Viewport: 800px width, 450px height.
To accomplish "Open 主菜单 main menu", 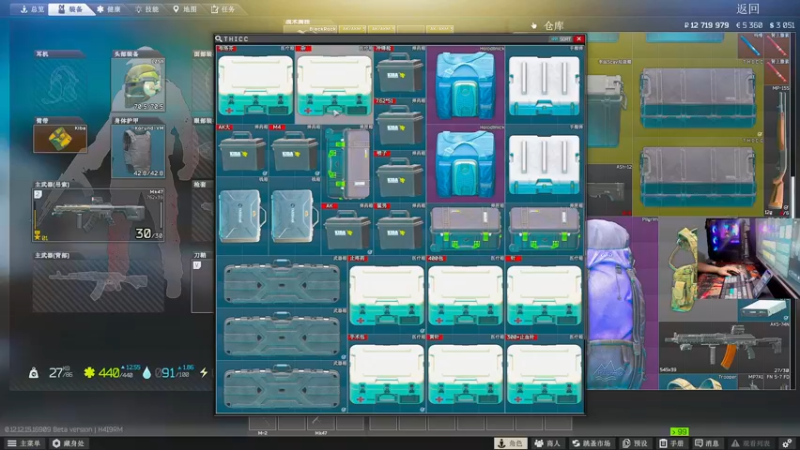I will click(x=23, y=443).
